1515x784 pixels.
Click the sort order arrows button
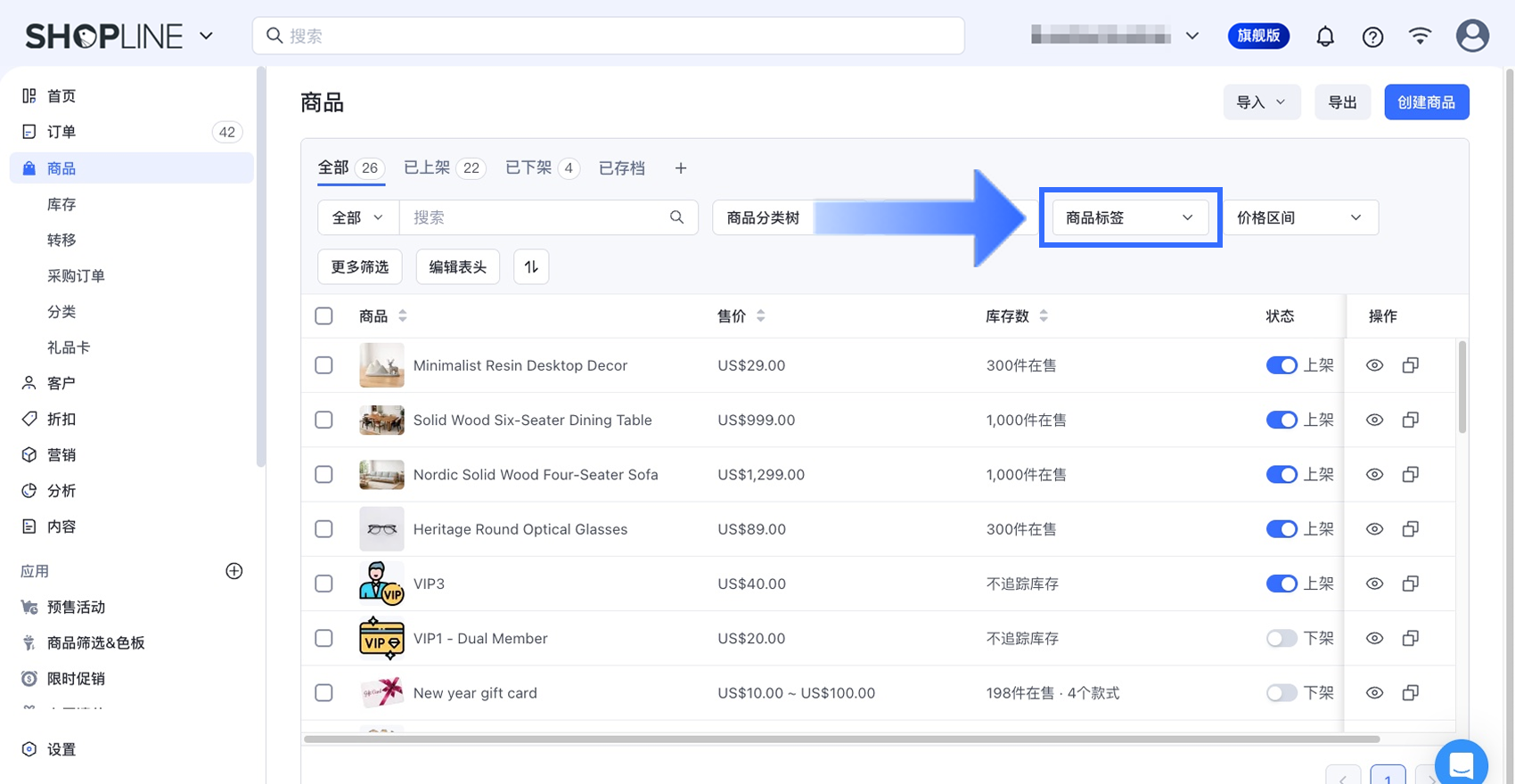click(x=531, y=267)
